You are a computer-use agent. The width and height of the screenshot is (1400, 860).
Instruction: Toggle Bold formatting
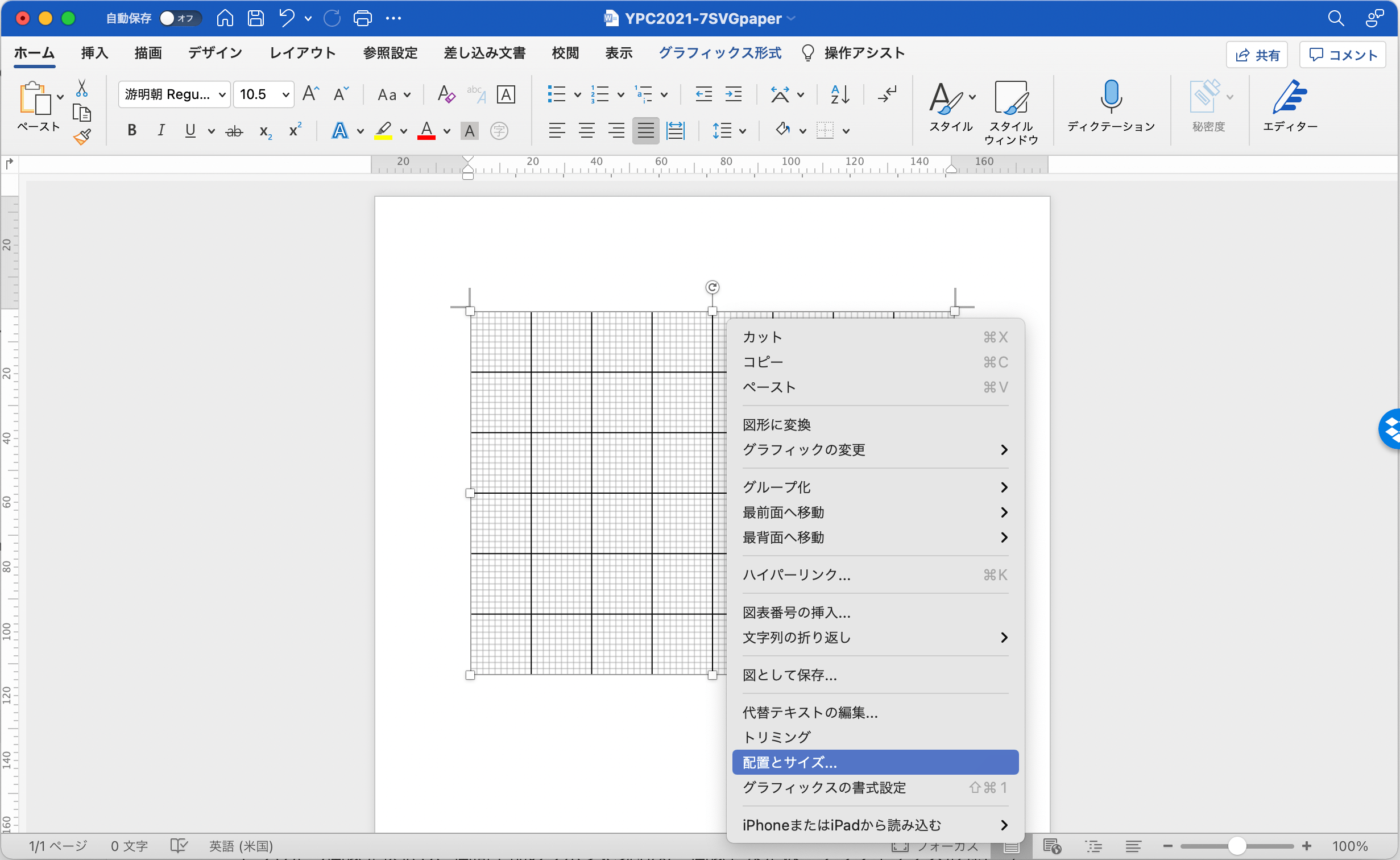pyautogui.click(x=132, y=131)
